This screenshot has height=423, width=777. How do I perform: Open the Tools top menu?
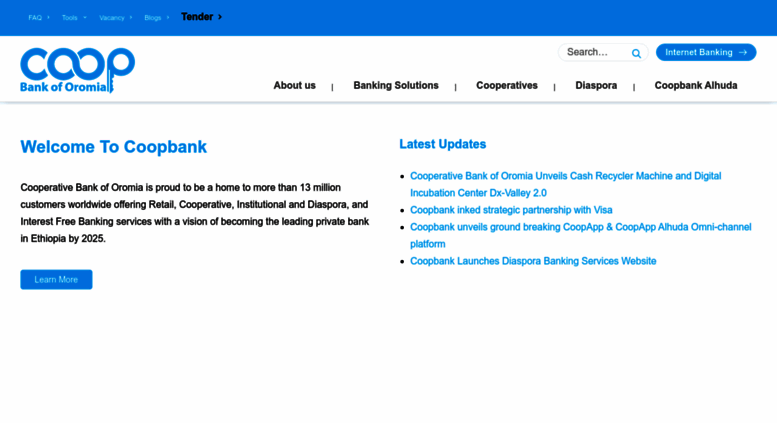coord(69,17)
